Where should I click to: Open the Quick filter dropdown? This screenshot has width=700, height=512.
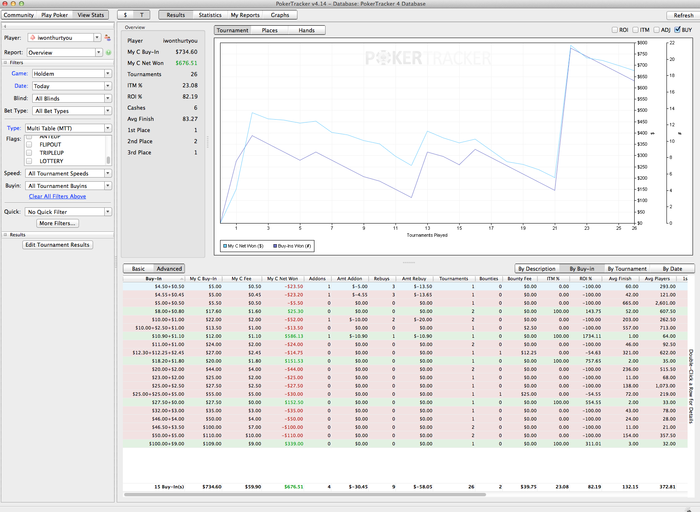click(x=108, y=212)
